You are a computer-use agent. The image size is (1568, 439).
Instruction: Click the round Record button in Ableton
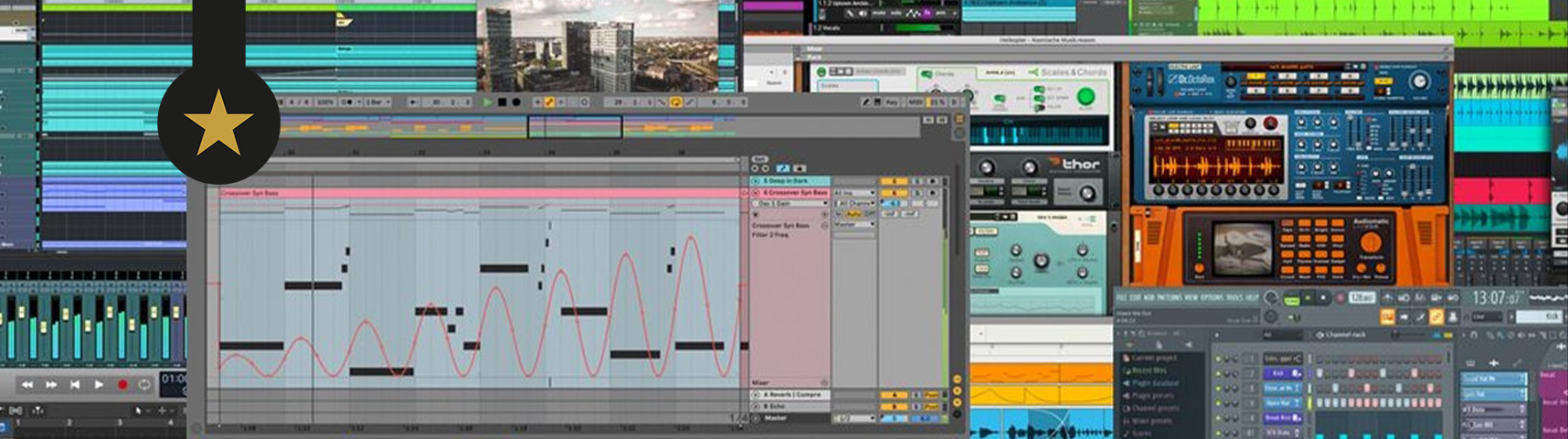516,102
